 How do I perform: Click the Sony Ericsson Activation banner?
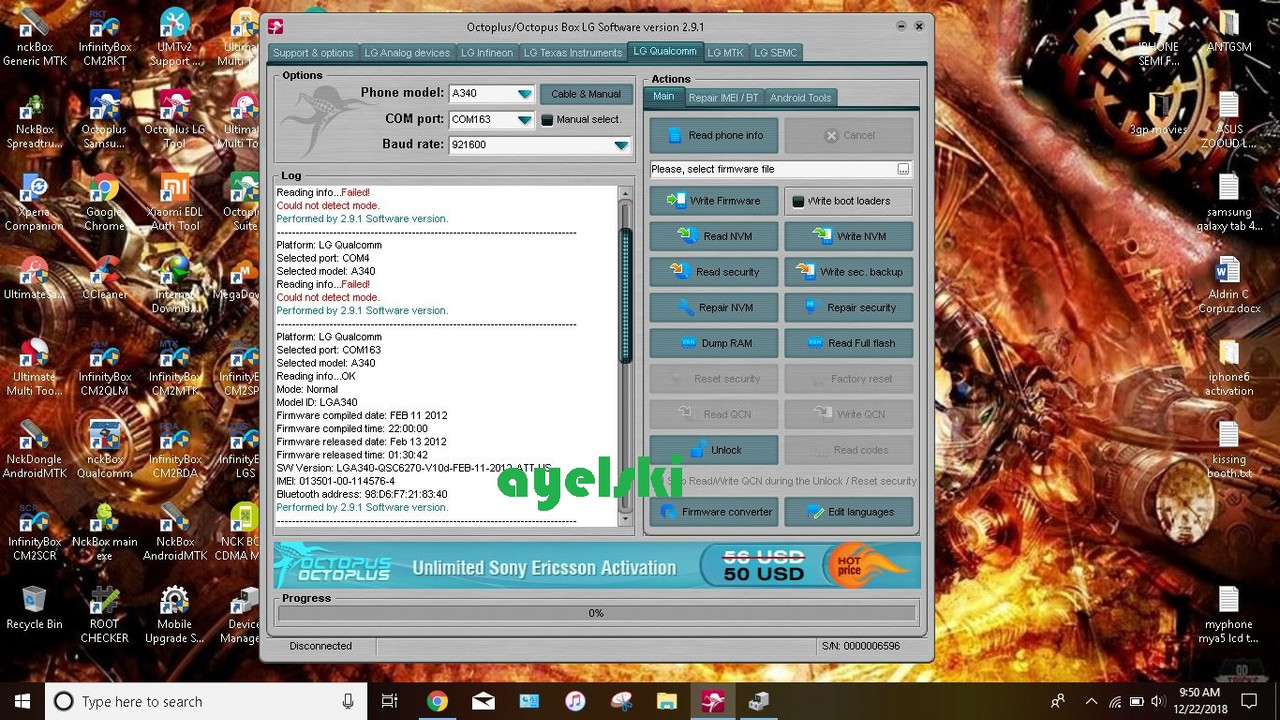pyautogui.click(x=597, y=566)
